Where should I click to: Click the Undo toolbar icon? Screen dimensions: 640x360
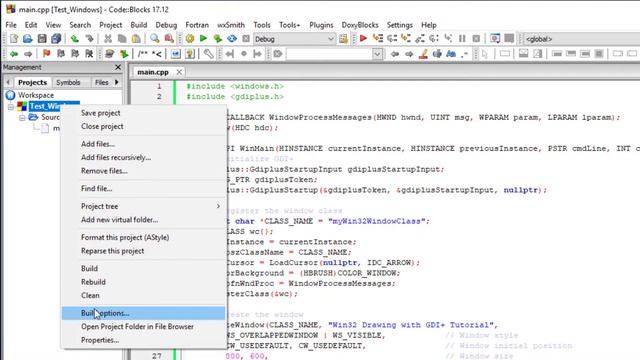(75, 39)
